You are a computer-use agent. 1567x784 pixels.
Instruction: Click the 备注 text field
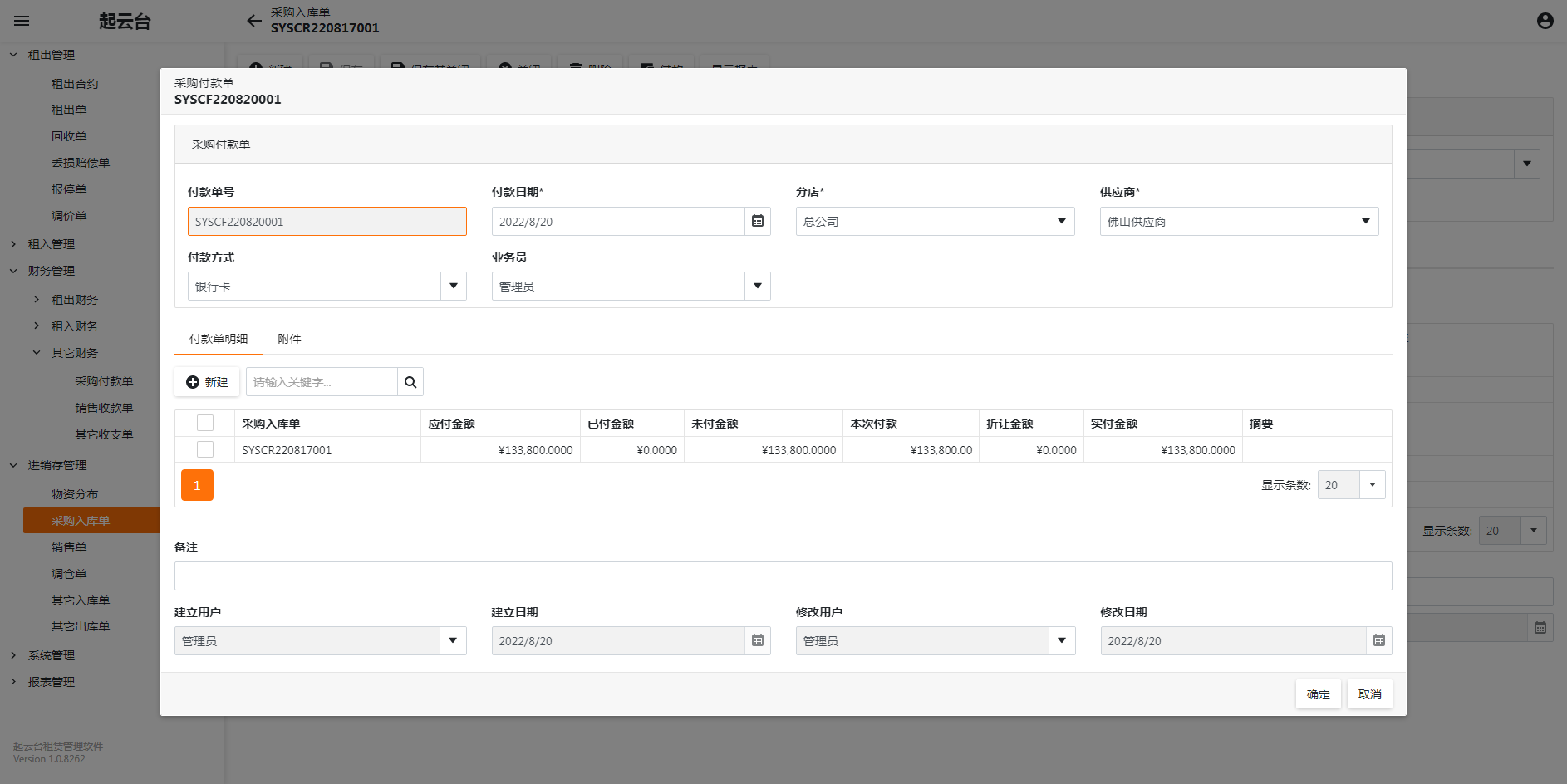tap(783, 576)
